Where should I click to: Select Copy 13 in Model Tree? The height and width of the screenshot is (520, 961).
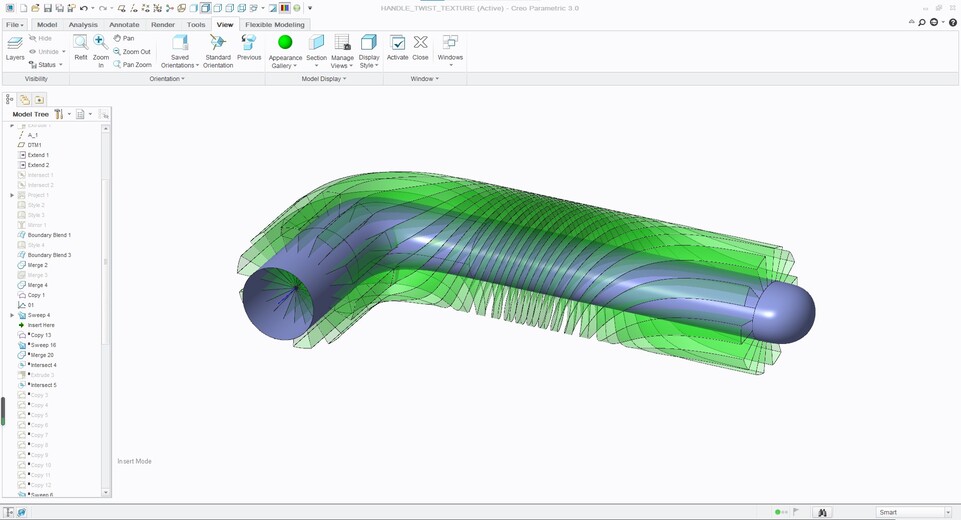[35, 335]
